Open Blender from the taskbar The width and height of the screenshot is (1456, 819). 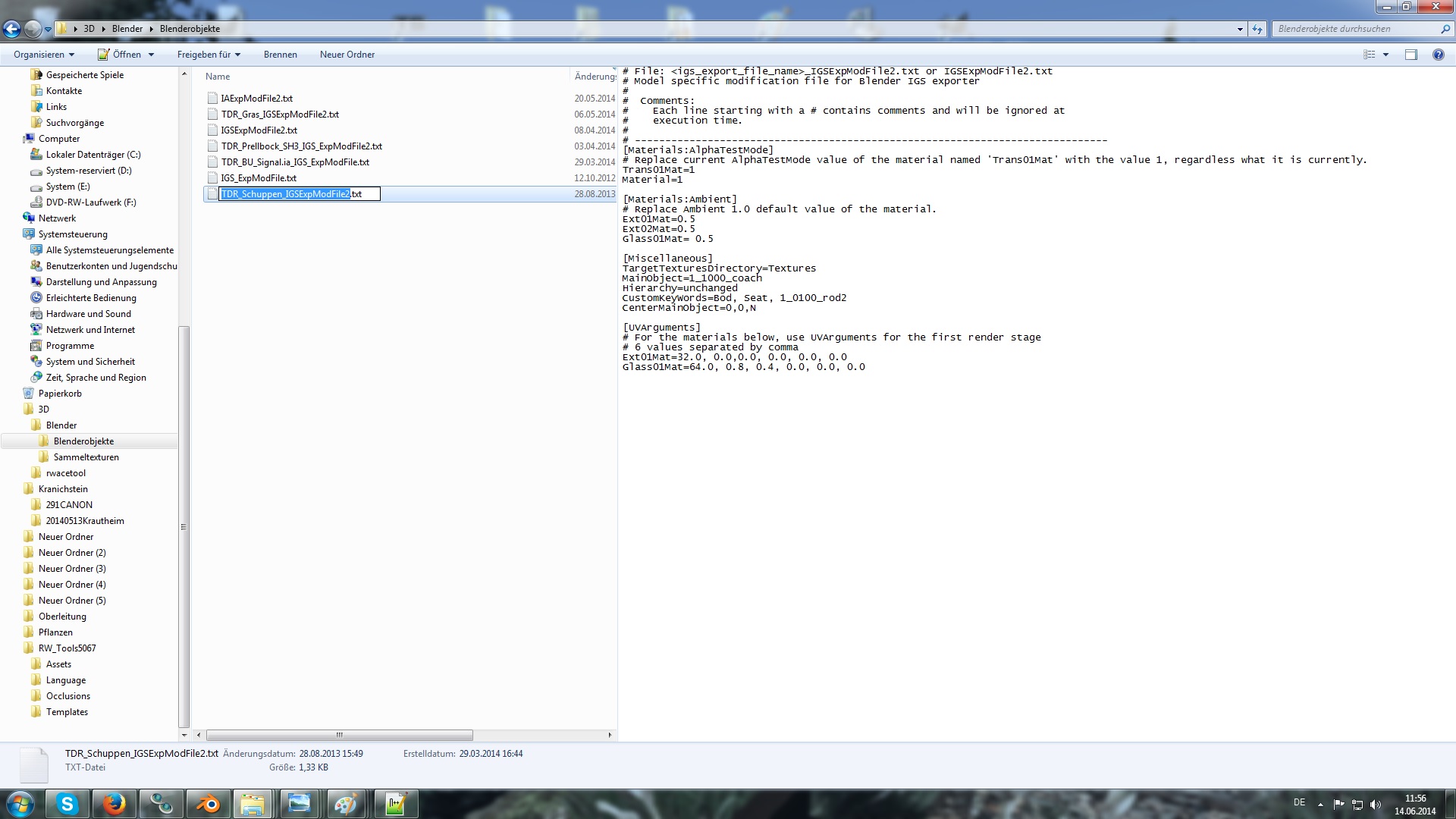(x=207, y=804)
